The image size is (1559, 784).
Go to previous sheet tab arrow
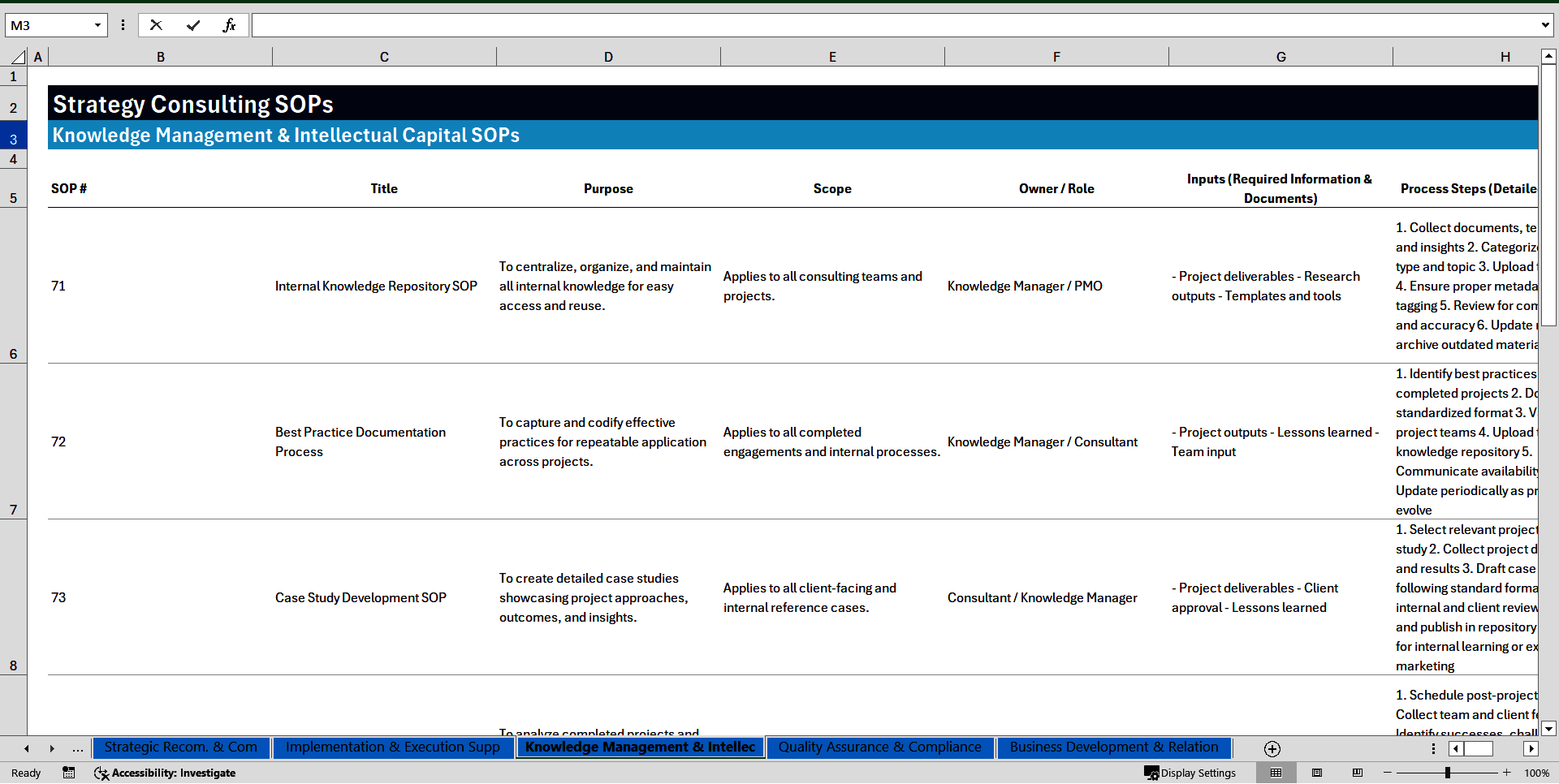click(x=27, y=748)
